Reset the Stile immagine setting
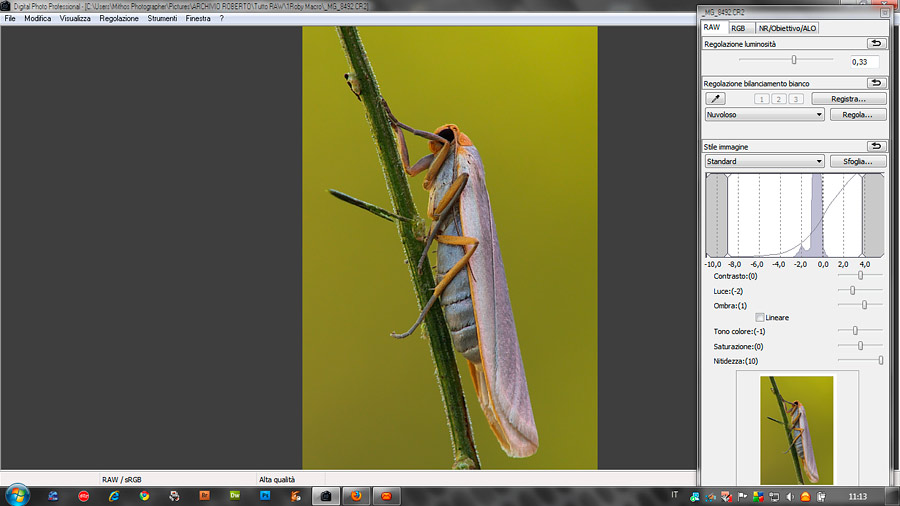The height and width of the screenshot is (506, 900). [876, 146]
